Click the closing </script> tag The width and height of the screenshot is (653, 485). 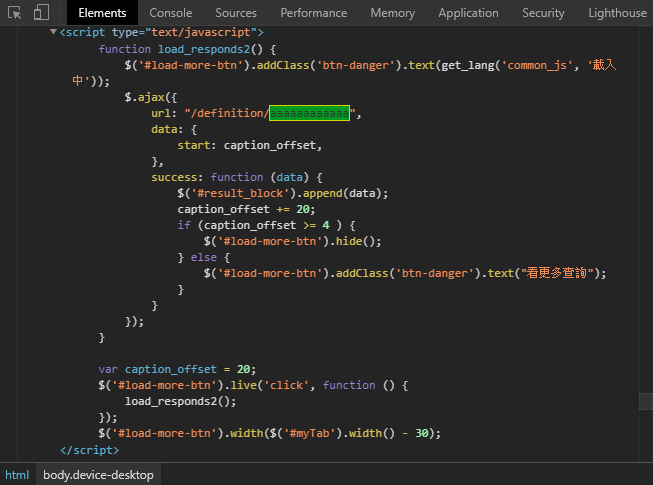tap(90, 450)
